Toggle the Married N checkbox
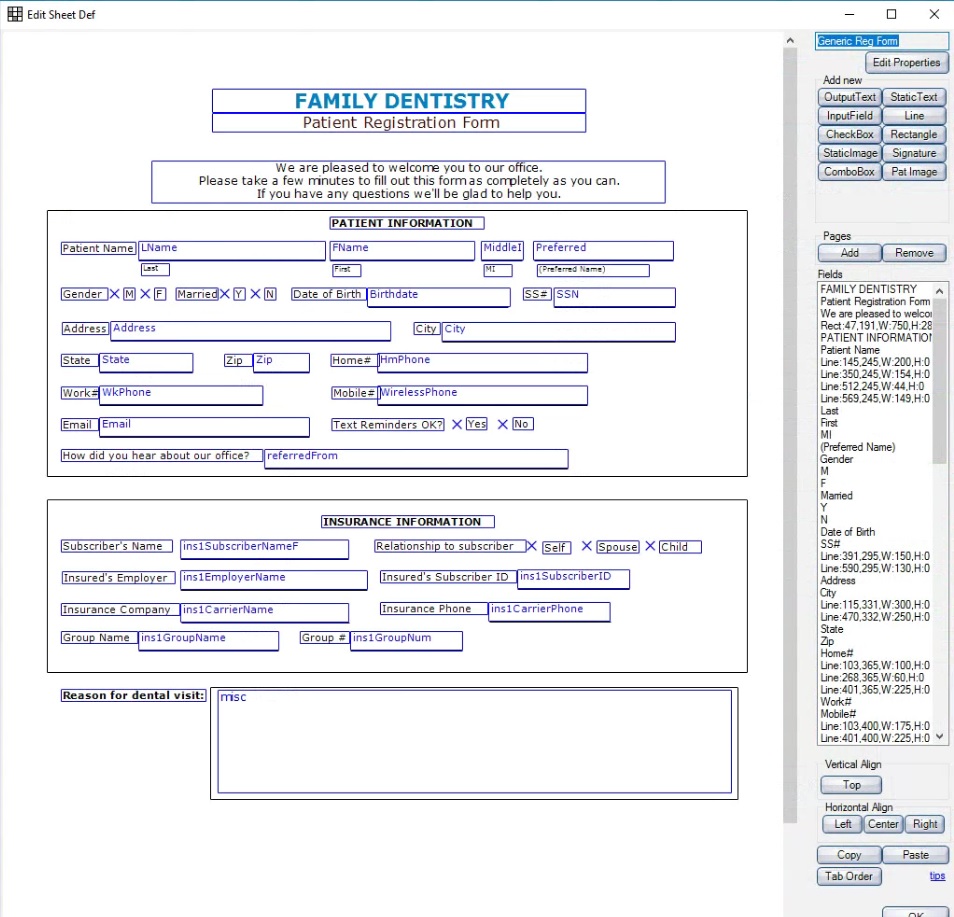 click(256, 295)
